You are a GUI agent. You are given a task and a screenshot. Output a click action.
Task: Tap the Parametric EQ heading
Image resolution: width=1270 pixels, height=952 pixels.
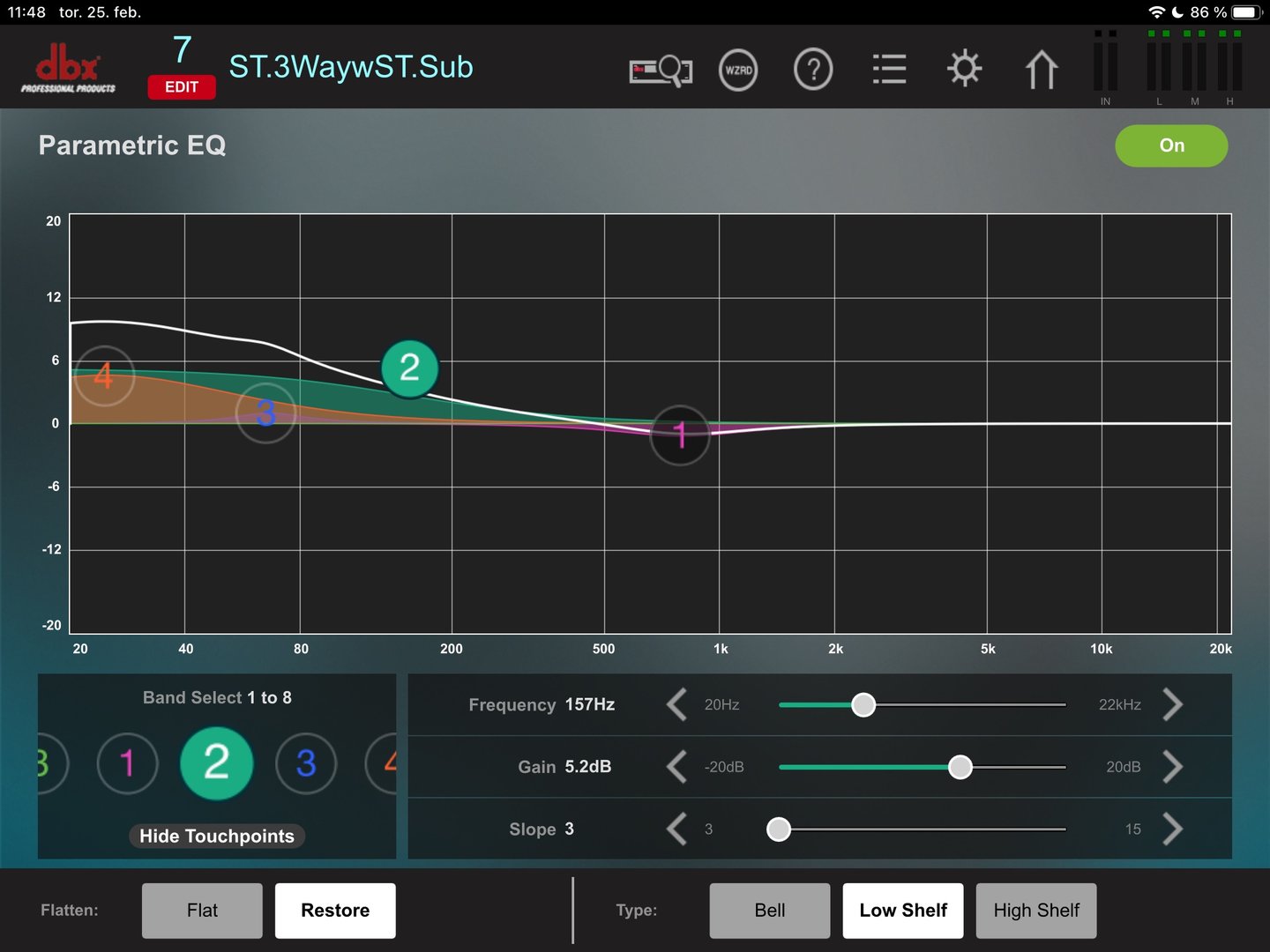132,145
